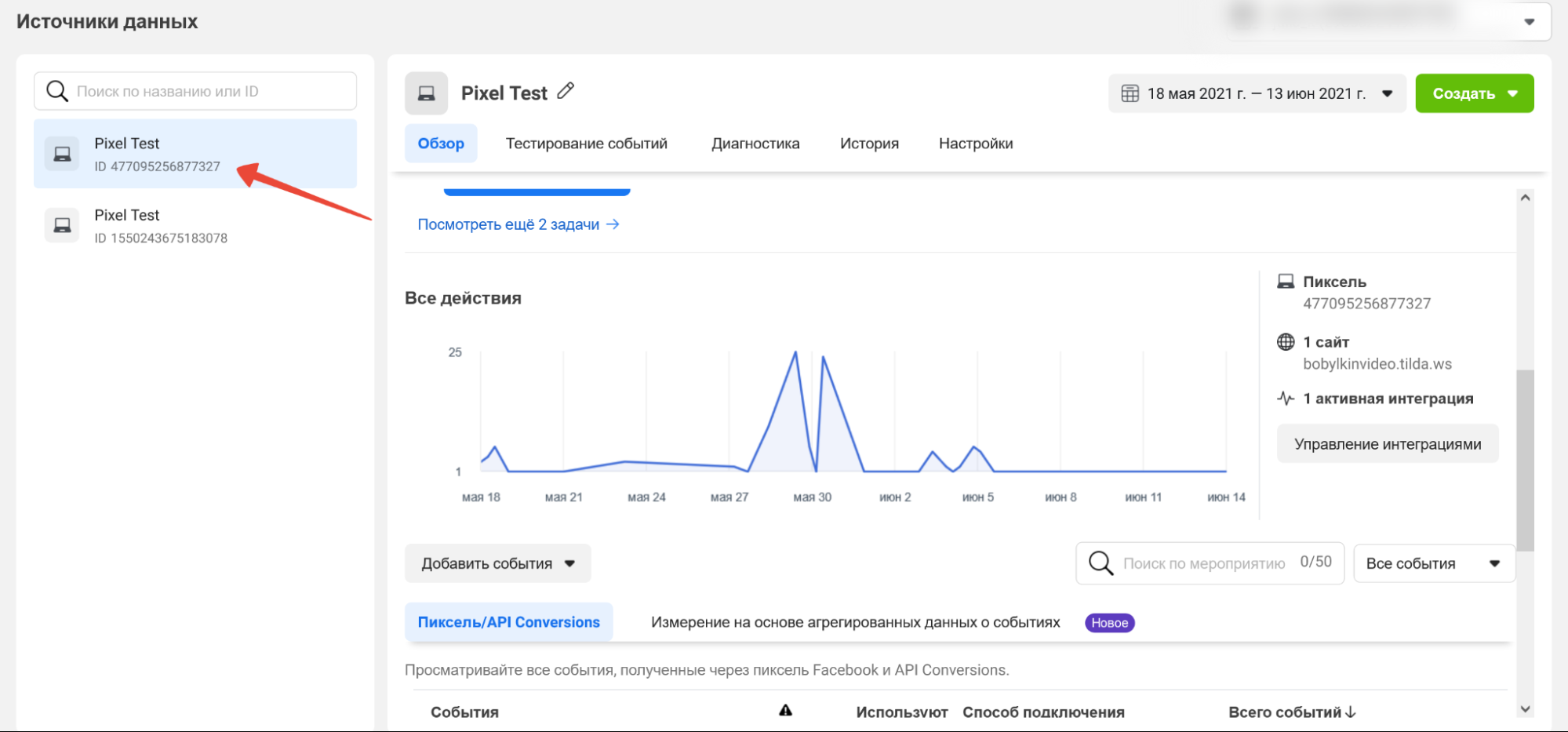
Task: Open the Все события filter dropdown
Action: [1433, 563]
